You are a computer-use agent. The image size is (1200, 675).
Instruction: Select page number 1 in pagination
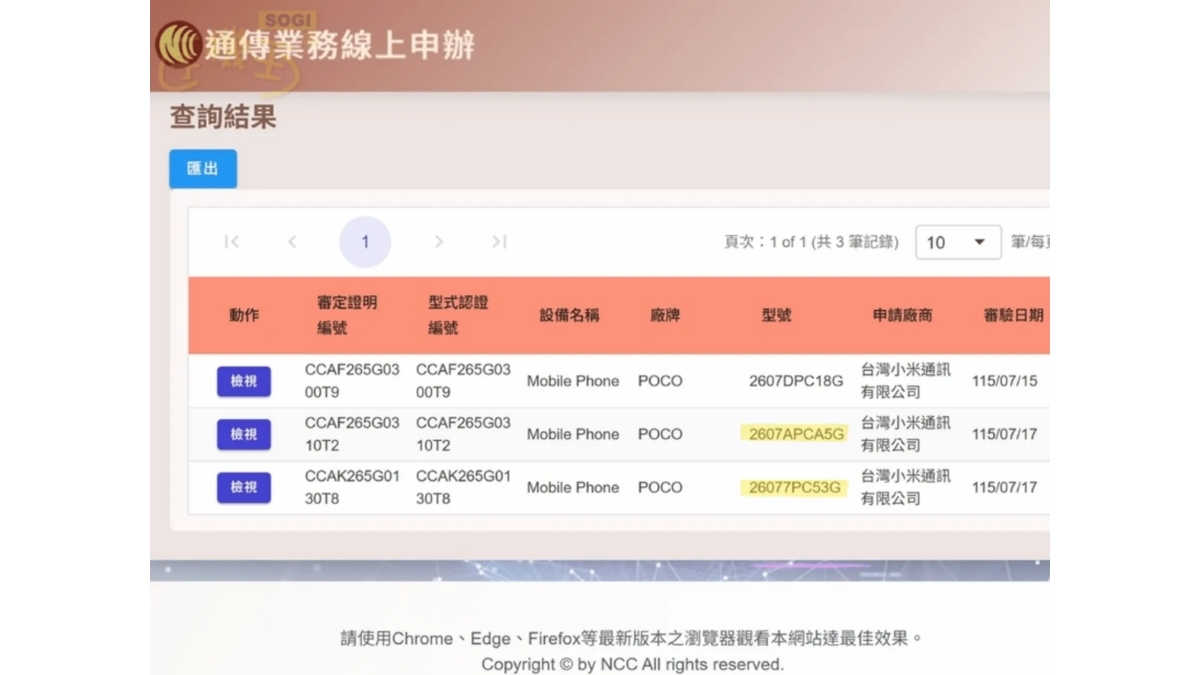(x=365, y=242)
